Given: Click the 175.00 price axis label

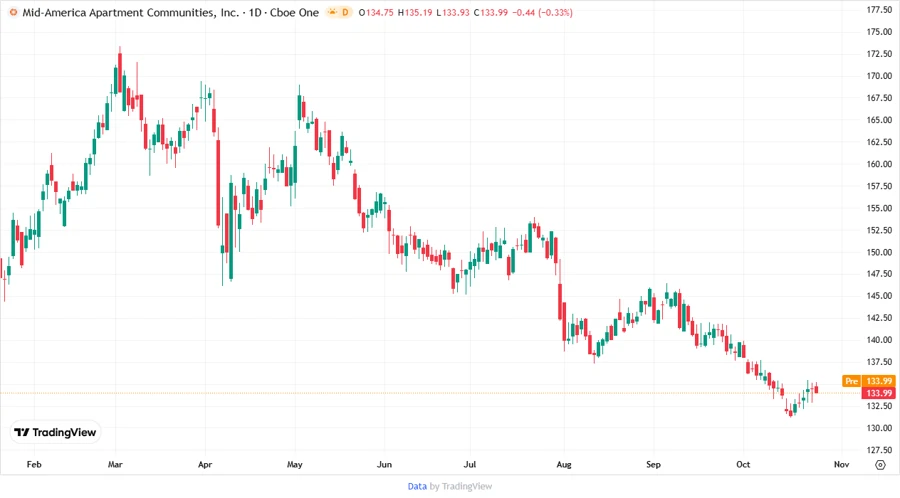Looking at the screenshot, I should click(x=879, y=32).
